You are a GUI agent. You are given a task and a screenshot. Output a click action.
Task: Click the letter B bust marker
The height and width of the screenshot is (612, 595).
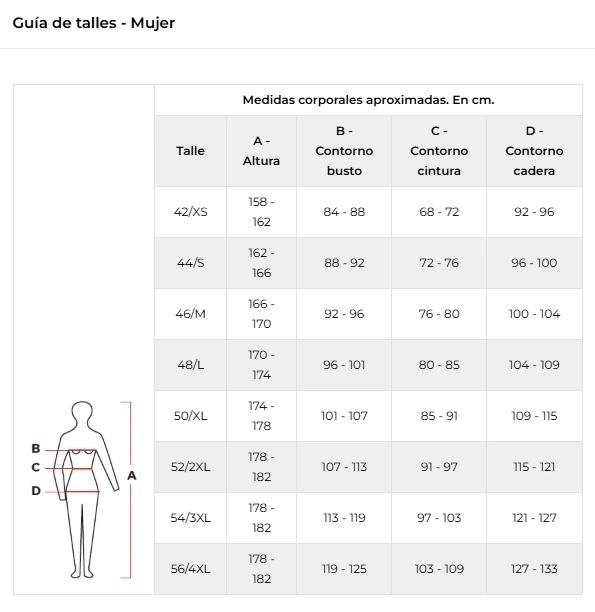[36, 448]
